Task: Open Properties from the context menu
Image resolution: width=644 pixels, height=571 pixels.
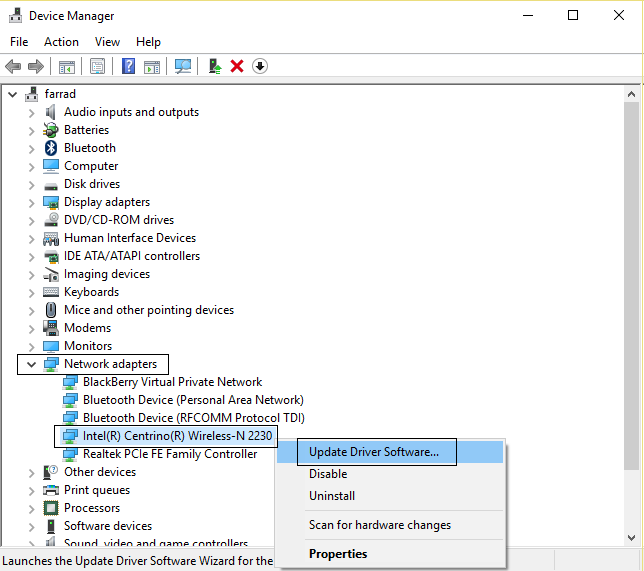Action: (x=338, y=554)
